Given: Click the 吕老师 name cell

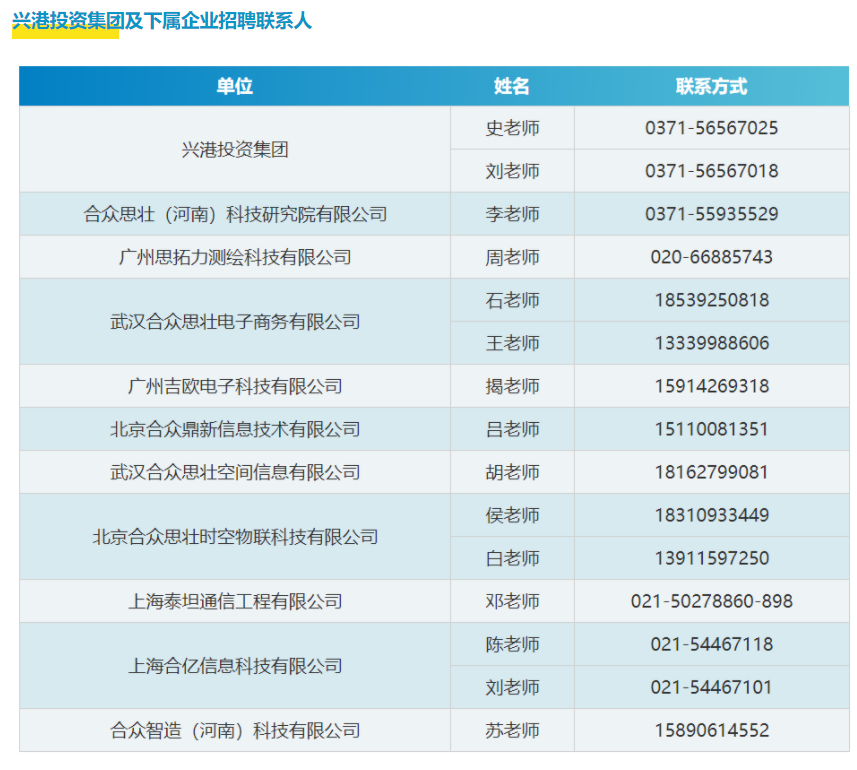Looking at the screenshot, I should [x=512, y=429].
